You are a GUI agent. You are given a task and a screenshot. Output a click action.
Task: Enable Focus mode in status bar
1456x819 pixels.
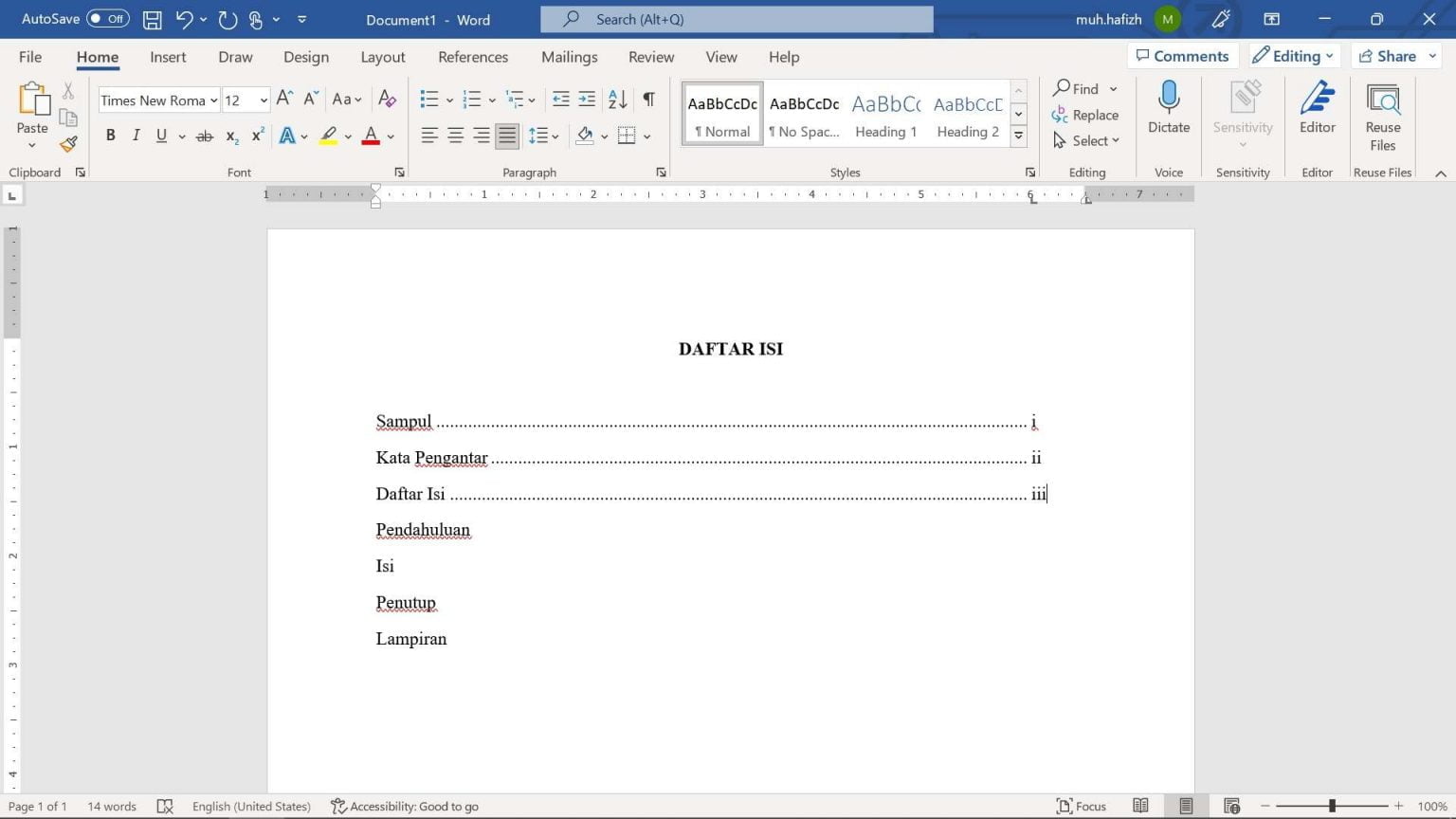(x=1081, y=806)
